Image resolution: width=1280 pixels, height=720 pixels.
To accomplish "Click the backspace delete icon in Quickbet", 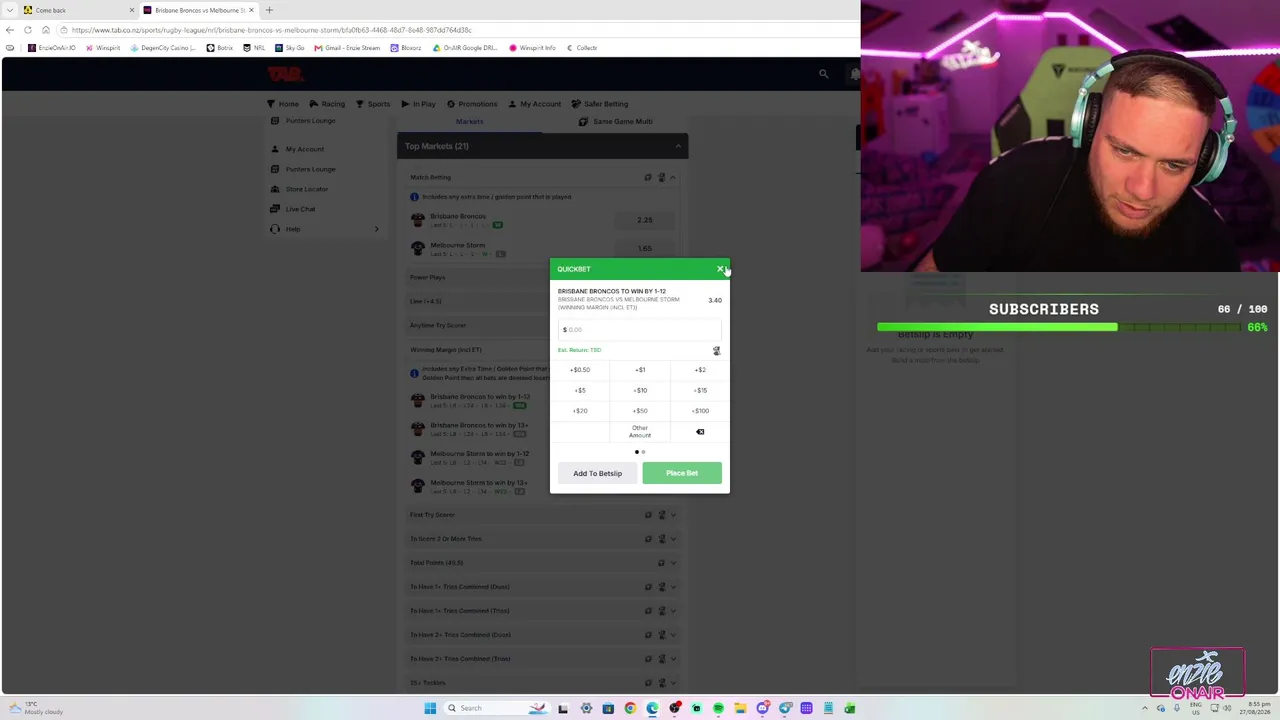I will pos(700,432).
